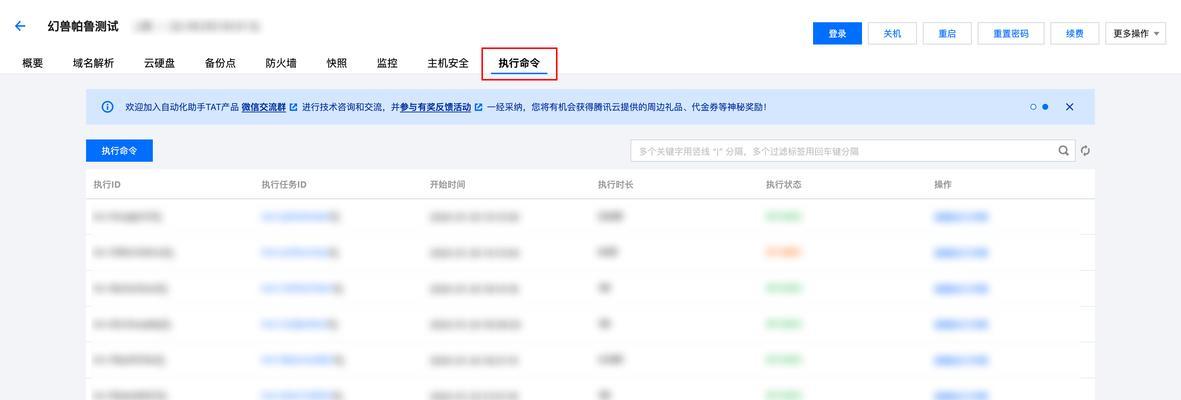
Task: Click the instance name 幻兽帕鲁测试
Action: [83, 26]
